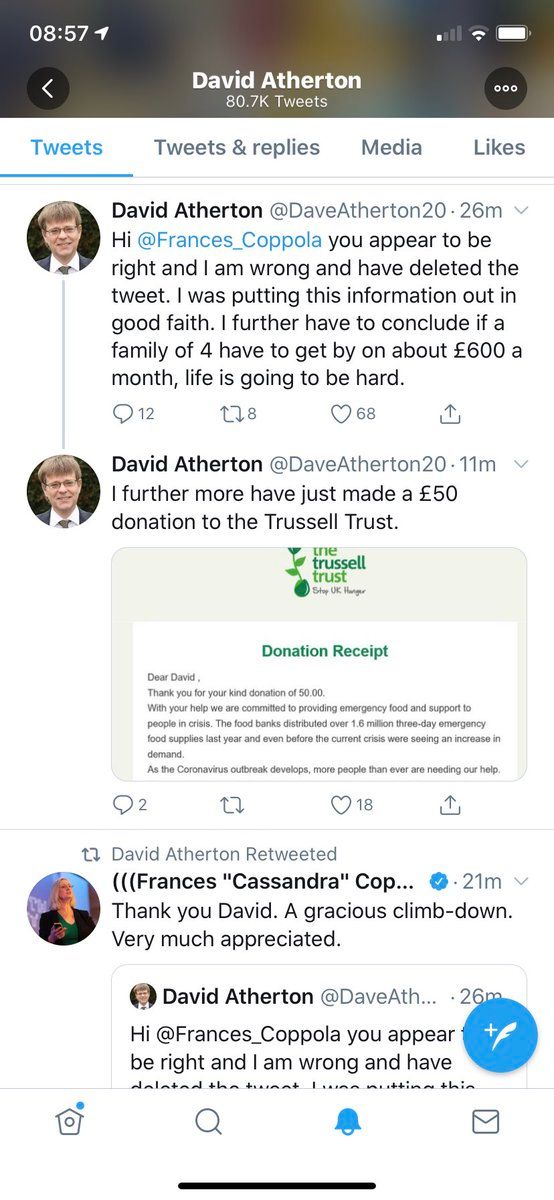
Task: Open the Notifications bell icon
Action: (347, 1122)
